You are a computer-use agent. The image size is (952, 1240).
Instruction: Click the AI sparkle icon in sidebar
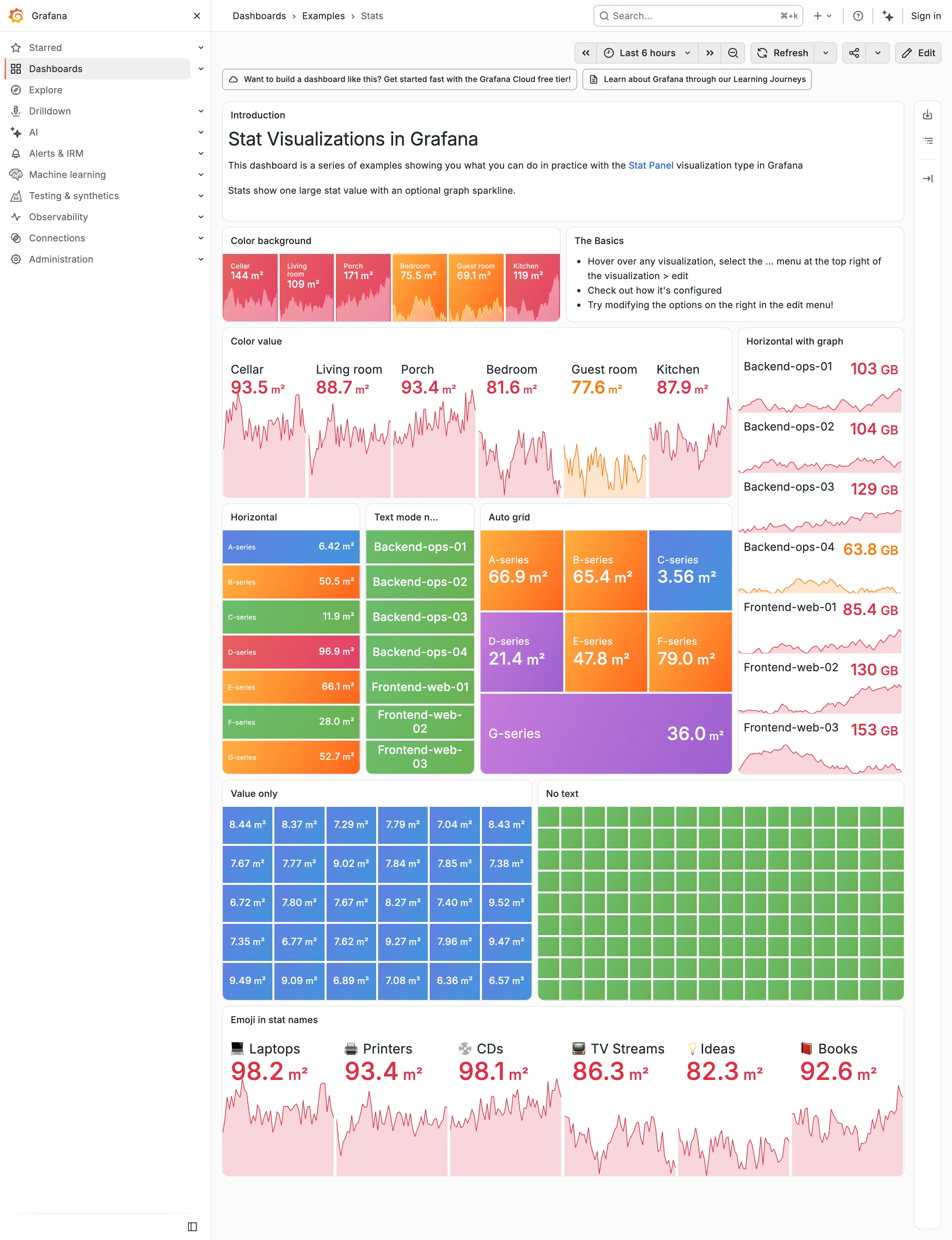16,132
